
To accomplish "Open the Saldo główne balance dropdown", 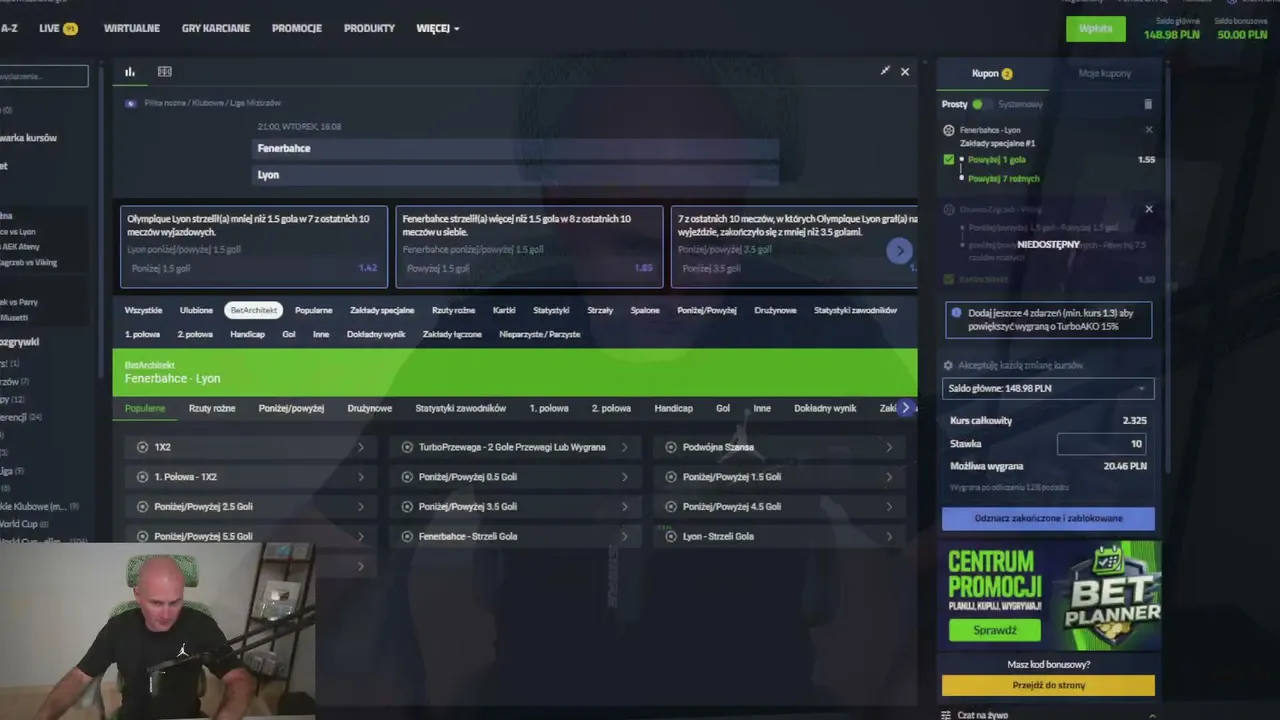I will tap(1048, 388).
